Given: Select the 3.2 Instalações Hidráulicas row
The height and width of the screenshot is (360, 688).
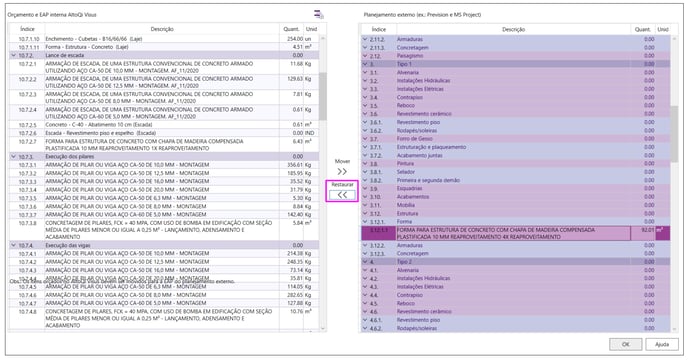Looking at the screenshot, I should pos(516,81).
